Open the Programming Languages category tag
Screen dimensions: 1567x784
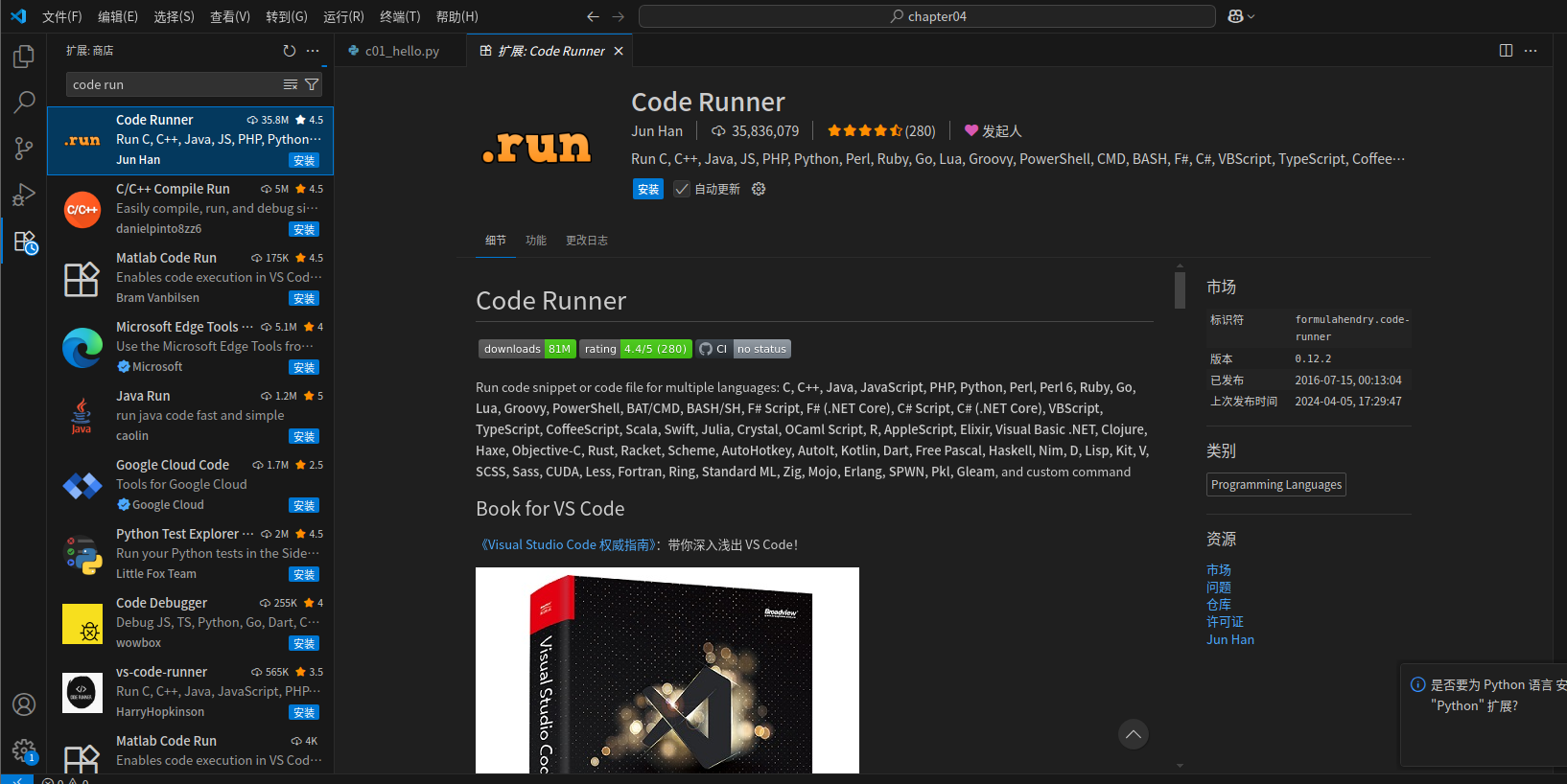1276,484
